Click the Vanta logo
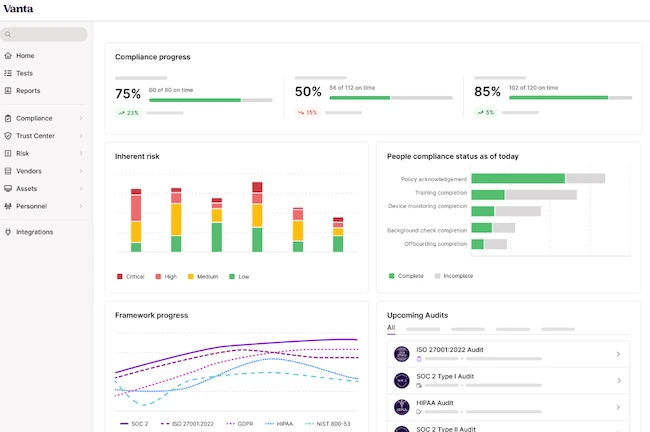 [x=18, y=9]
